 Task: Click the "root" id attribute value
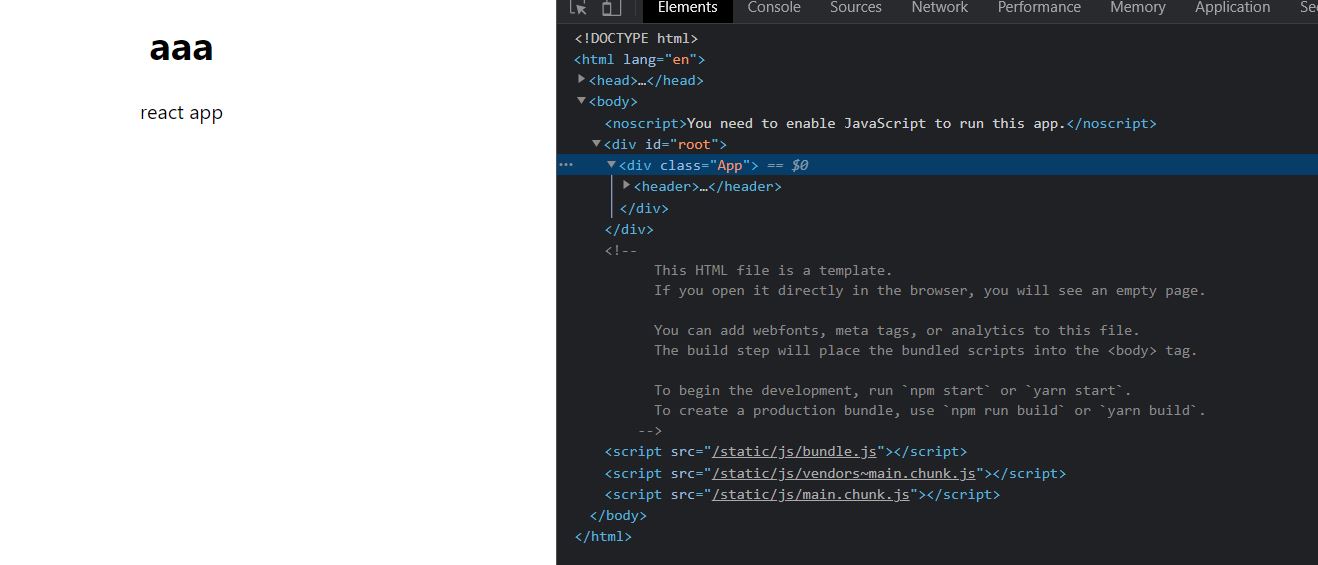(x=694, y=144)
